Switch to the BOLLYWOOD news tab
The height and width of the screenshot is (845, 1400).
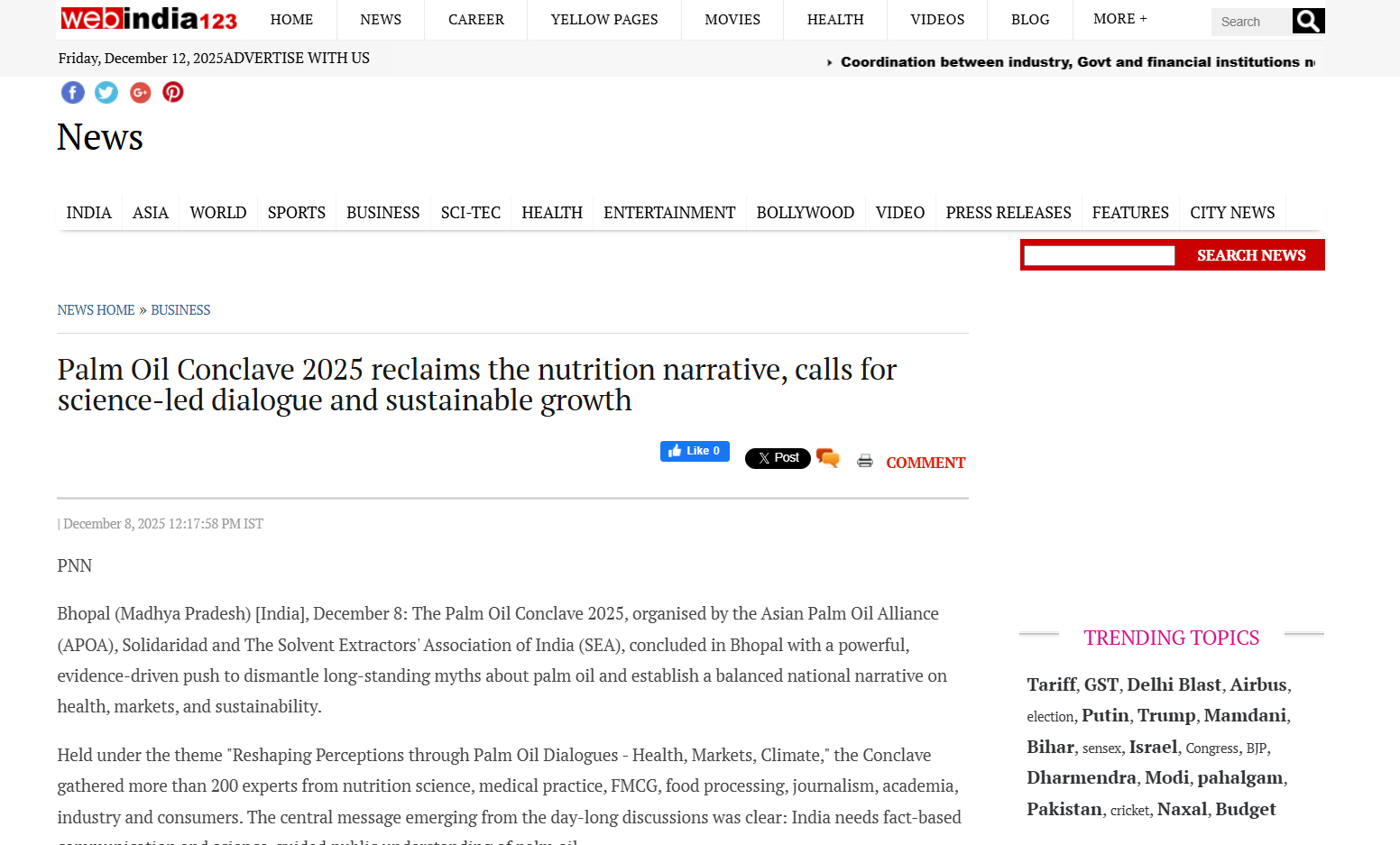click(x=805, y=213)
